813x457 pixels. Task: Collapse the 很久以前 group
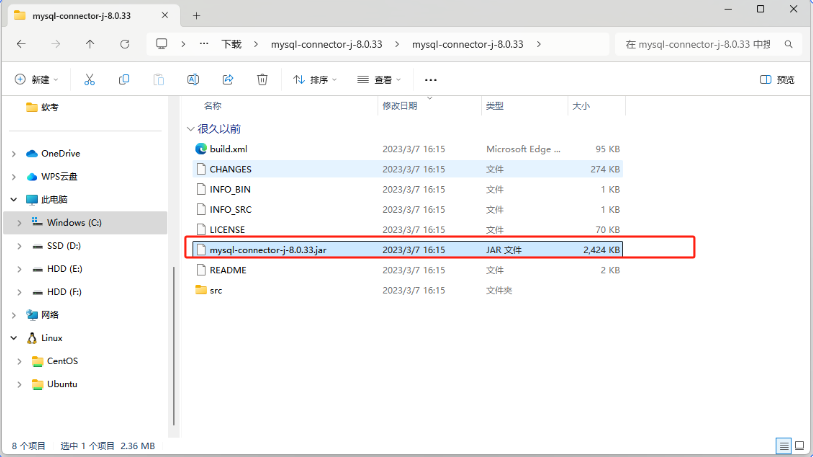pos(190,129)
